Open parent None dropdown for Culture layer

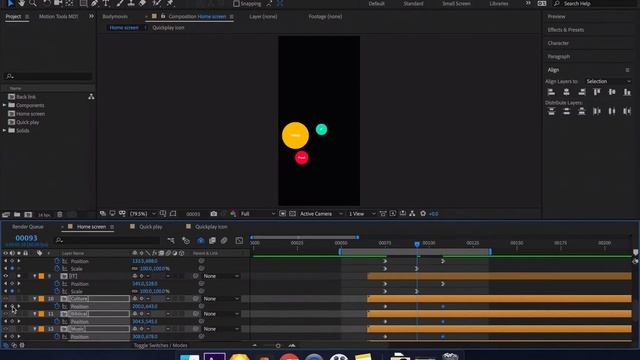coord(221,299)
